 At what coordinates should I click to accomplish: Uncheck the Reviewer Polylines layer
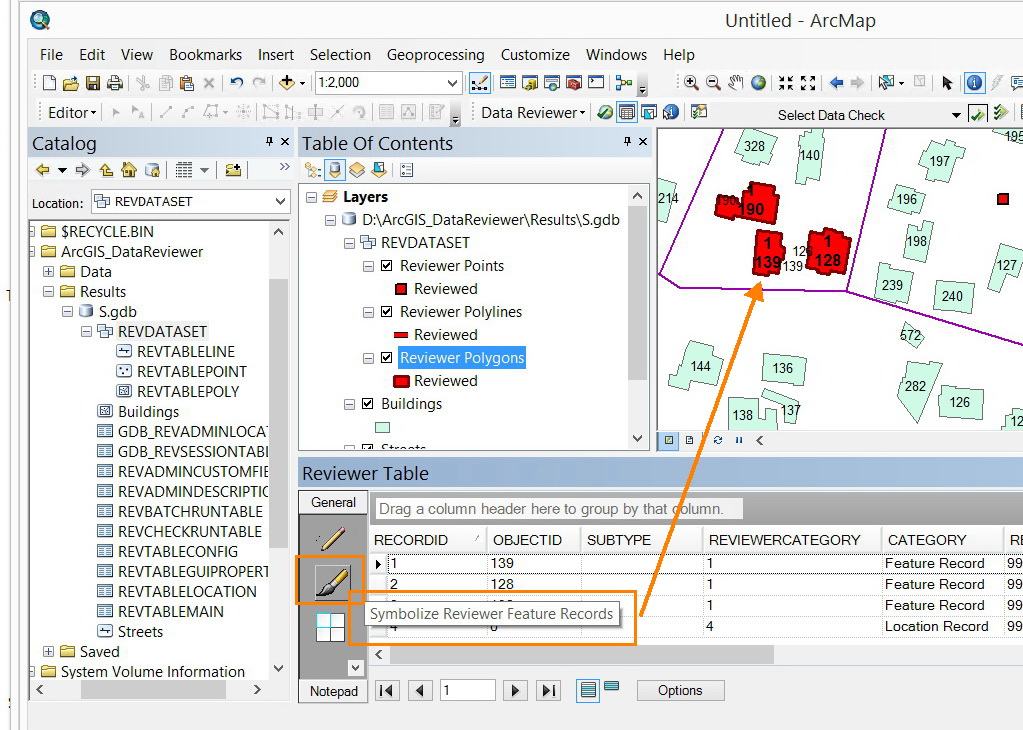point(386,311)
